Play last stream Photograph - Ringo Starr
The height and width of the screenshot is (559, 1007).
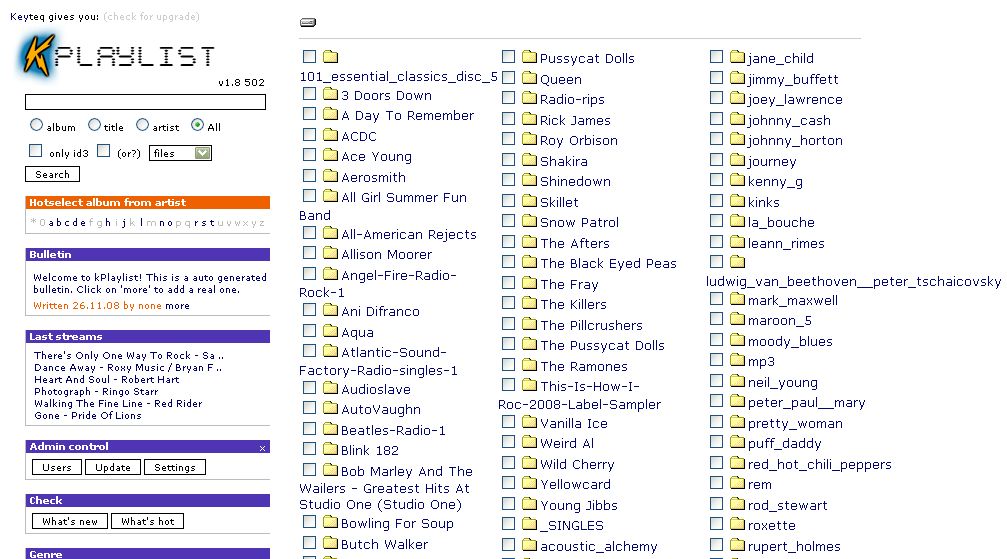click(96, 391)
